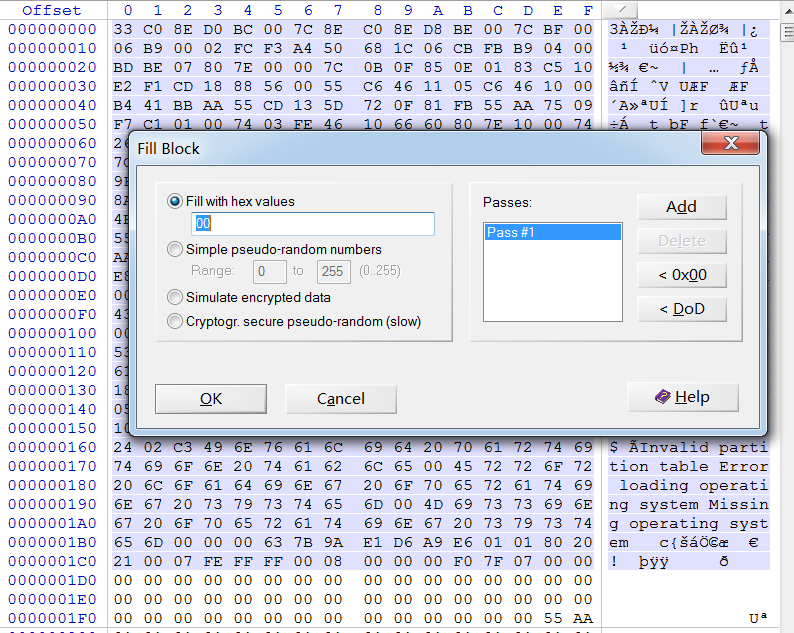Select Pass #1 in the Passes list
The width and height of the screenshot is (794, 633).
(x=552, y=232)
